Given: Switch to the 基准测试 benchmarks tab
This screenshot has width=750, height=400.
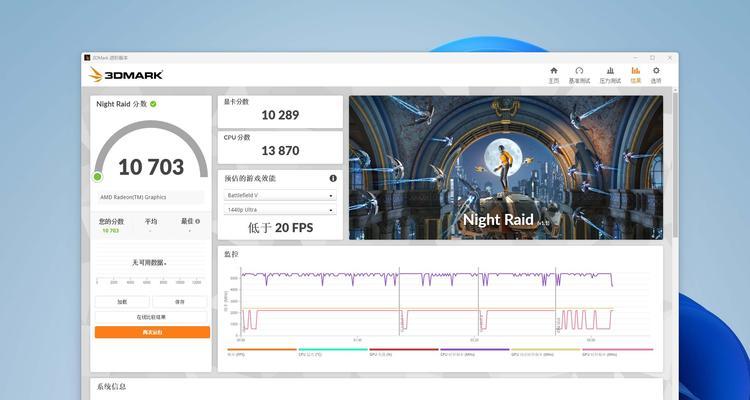Looking at the screenshot, I should pyautogui.click(x=579, y=75).
